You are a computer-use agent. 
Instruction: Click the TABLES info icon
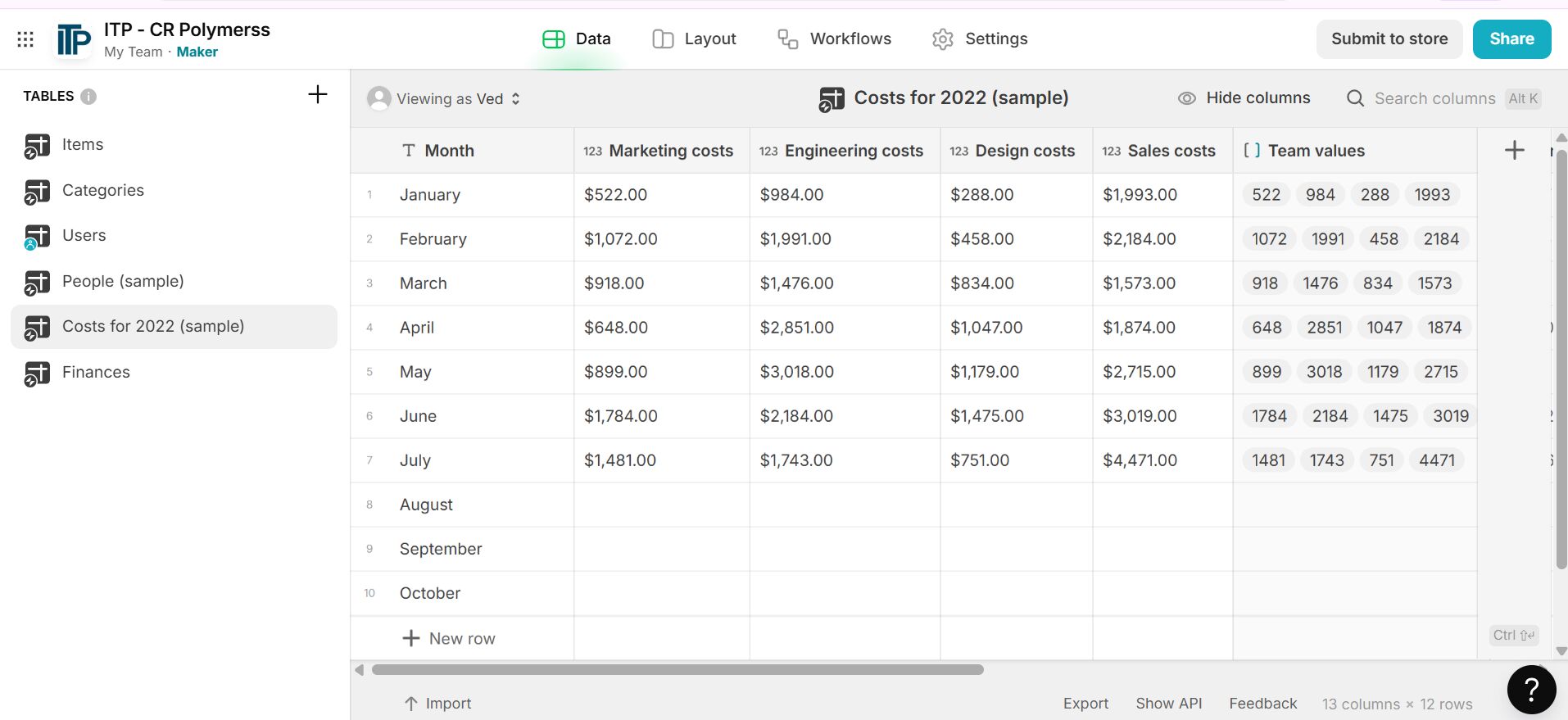88,97
